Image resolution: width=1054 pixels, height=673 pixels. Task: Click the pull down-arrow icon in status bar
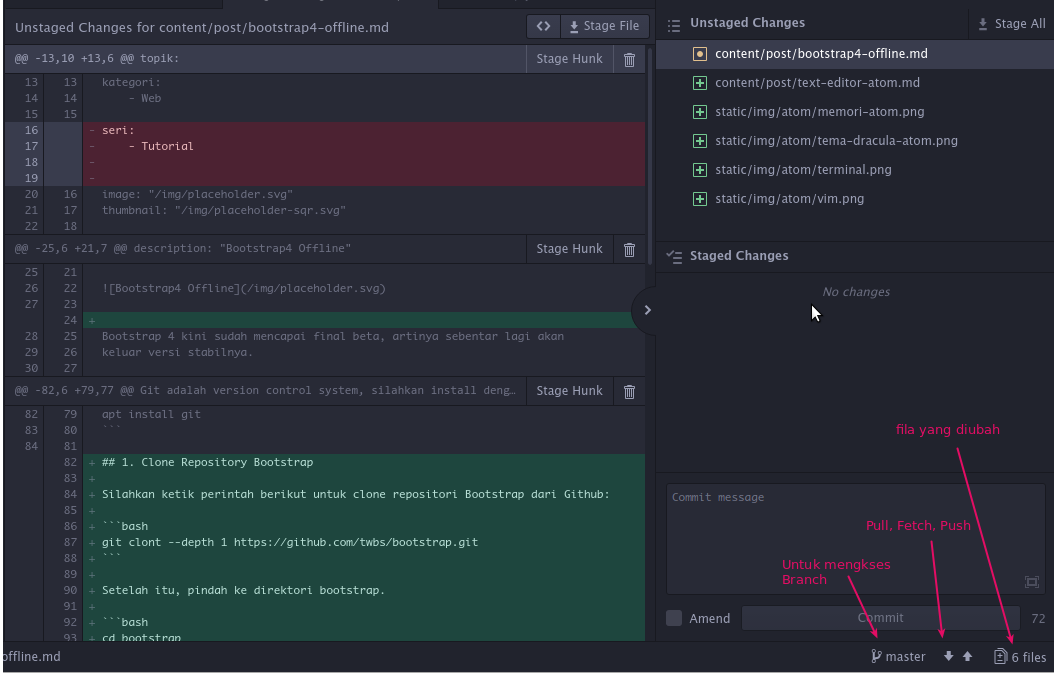[x=948, y=656]
